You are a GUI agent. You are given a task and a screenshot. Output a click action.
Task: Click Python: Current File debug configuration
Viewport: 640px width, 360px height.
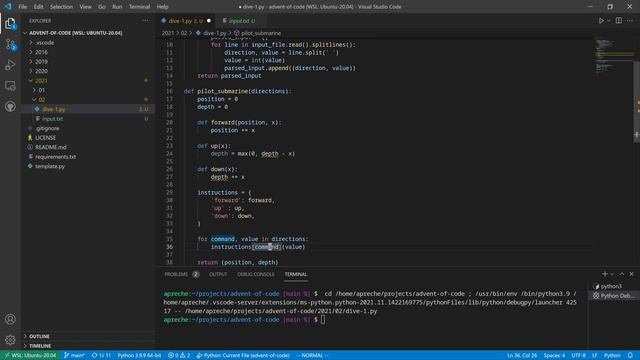(243, 356)
